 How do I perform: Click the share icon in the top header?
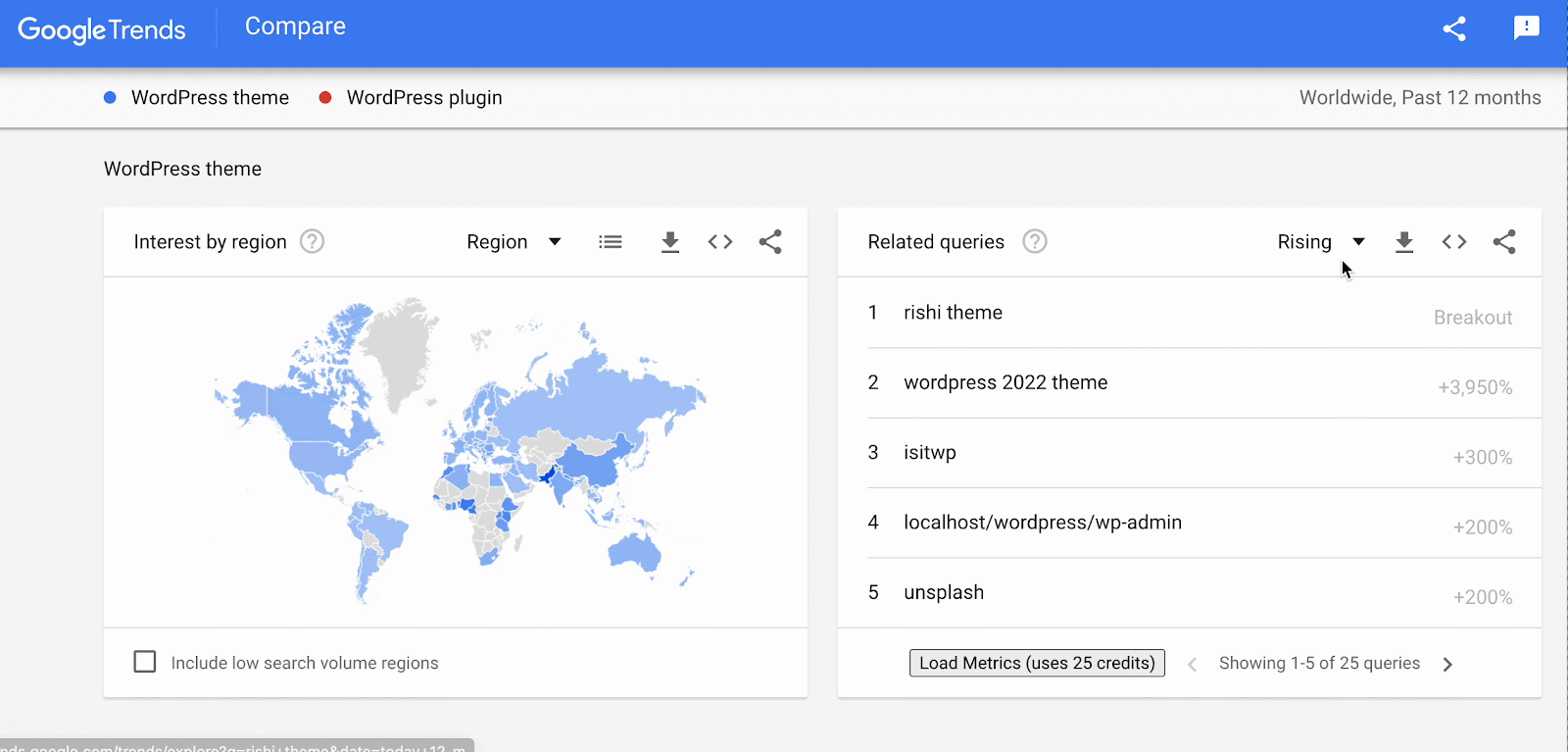(1454, 28)
